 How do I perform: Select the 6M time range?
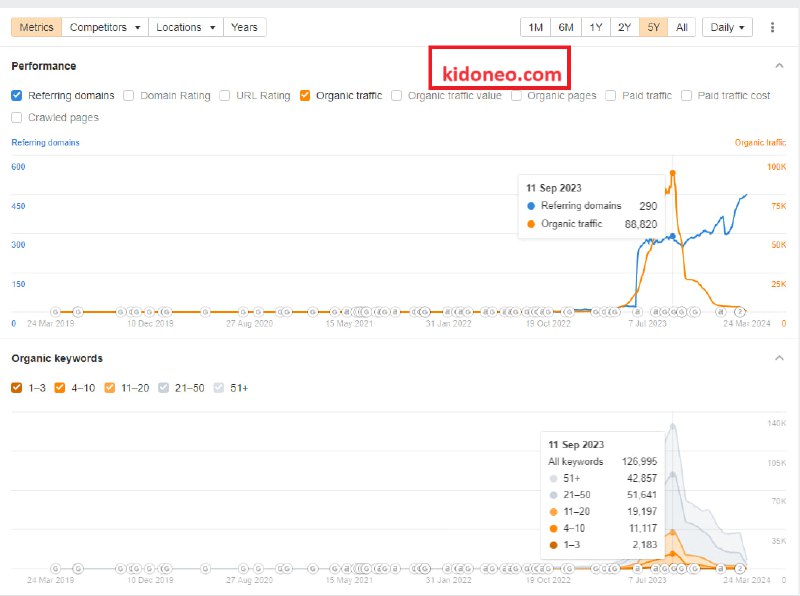coord(566,27)
